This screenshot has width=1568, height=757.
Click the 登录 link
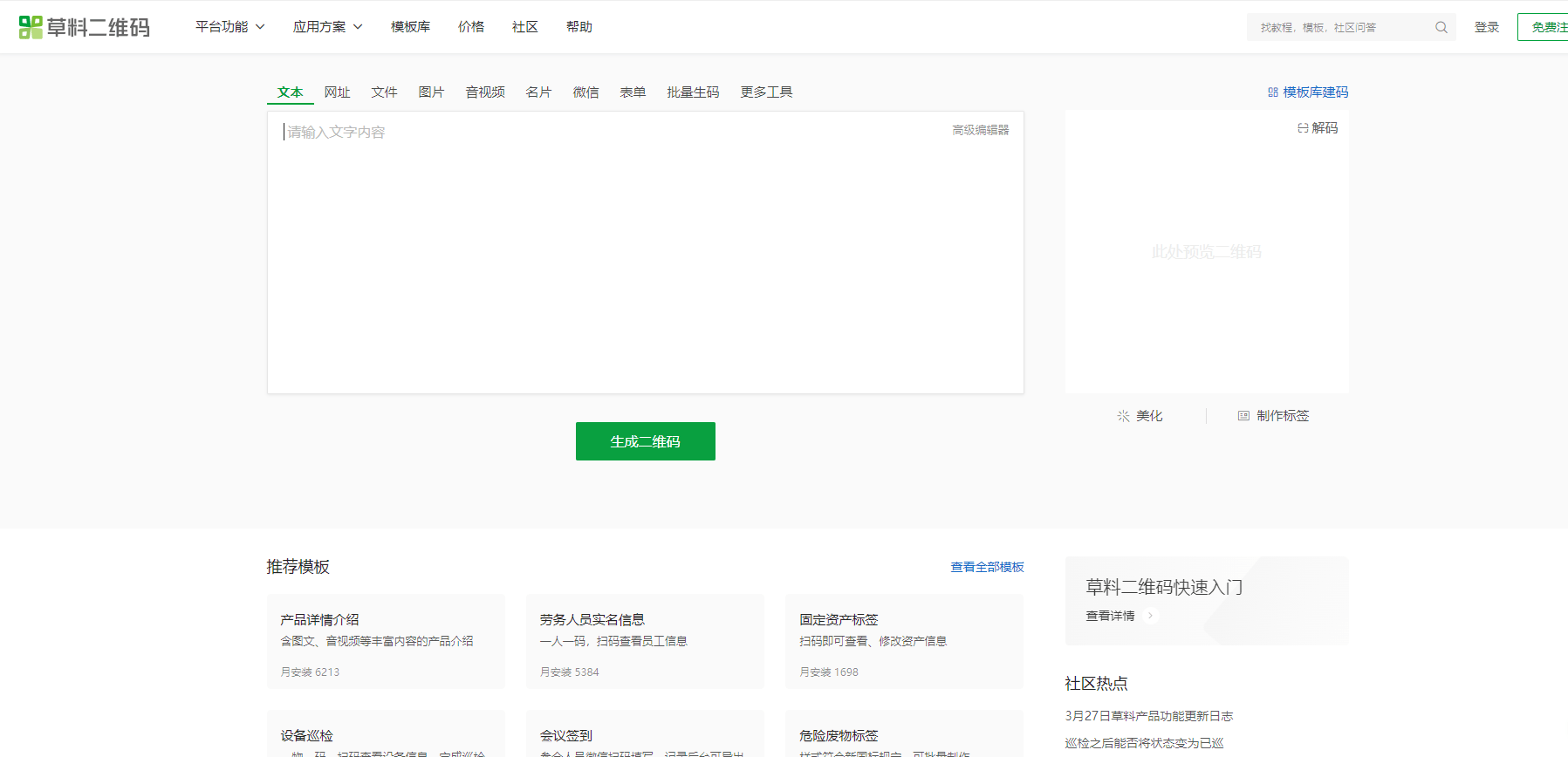[1487, 27]
